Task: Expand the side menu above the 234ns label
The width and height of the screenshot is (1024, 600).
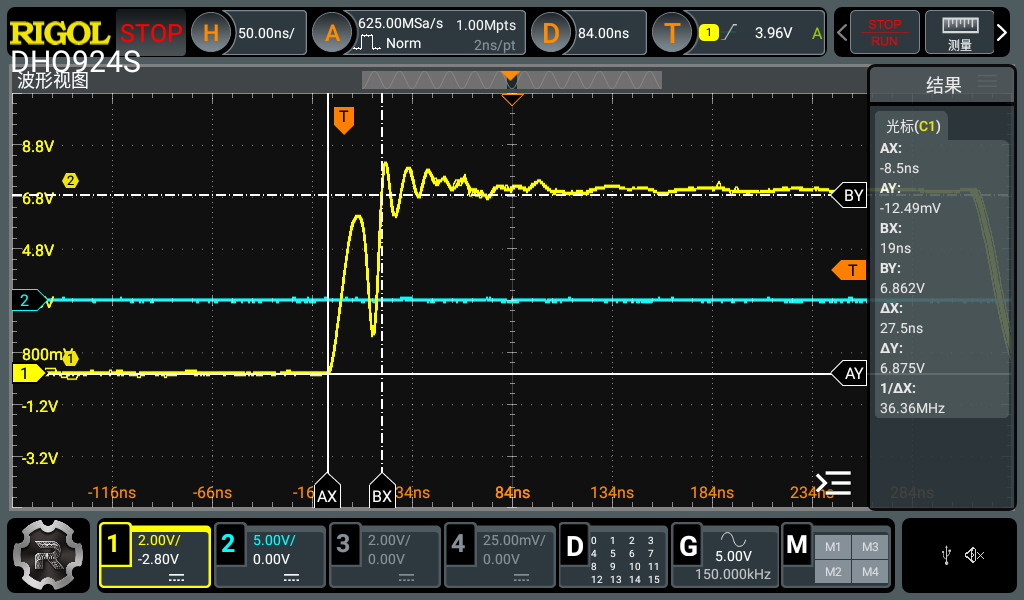Action: (x=833, y=484)
